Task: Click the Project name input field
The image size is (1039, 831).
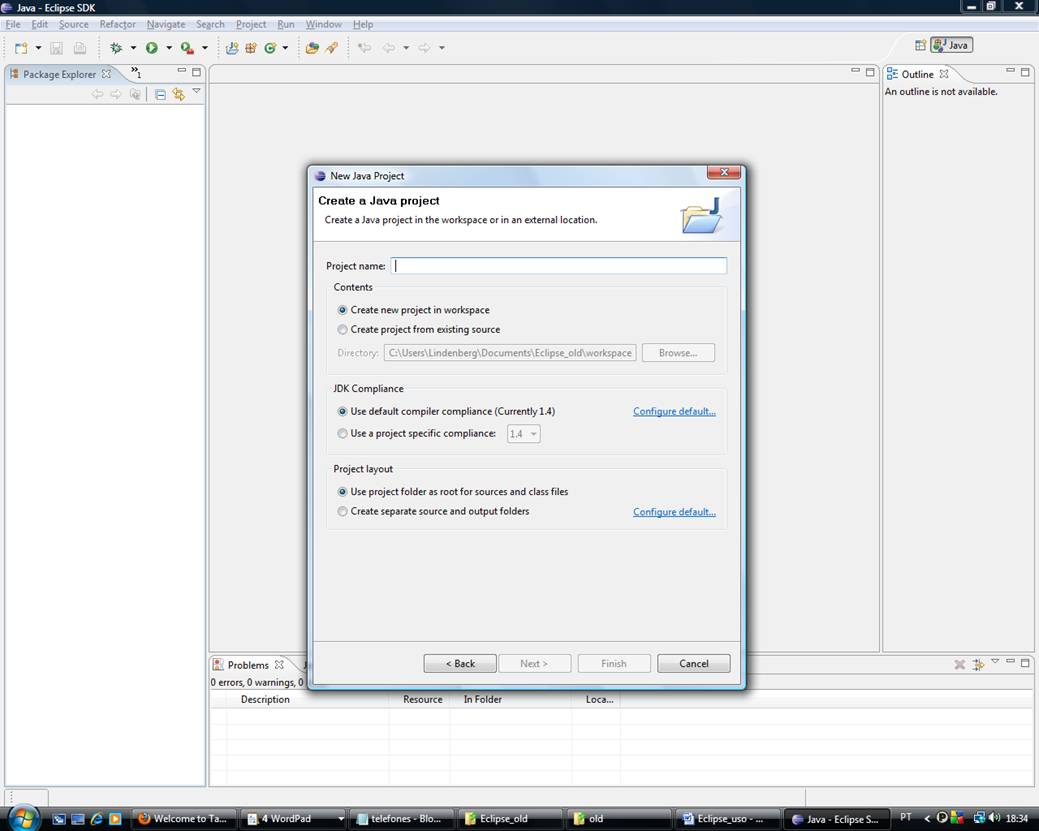Action: tap(559, 266)
